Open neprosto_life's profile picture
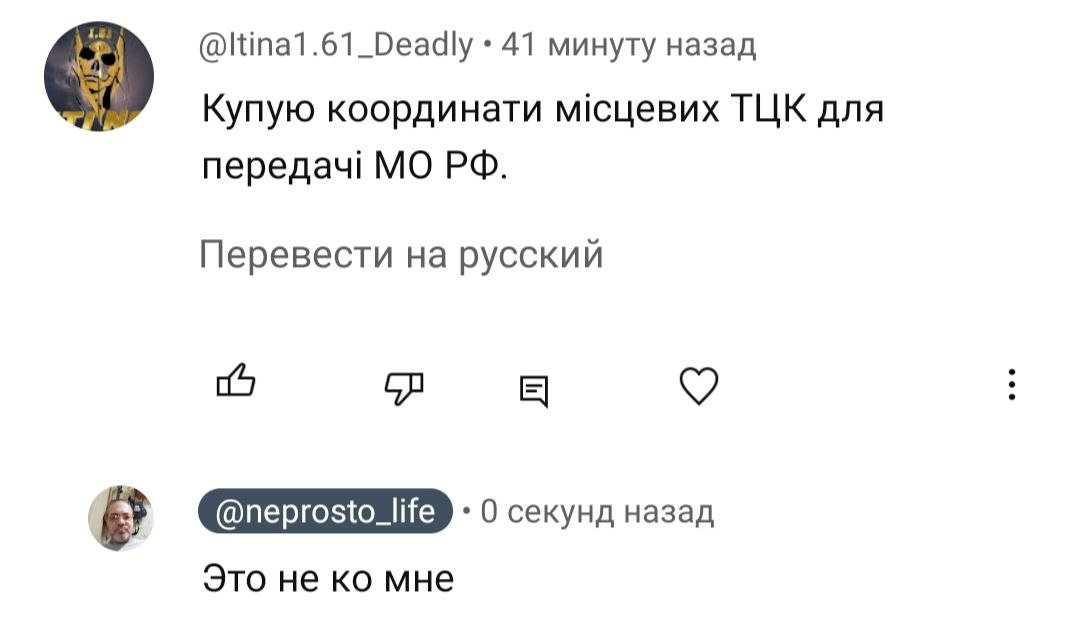This screenshot has height=641, width=1080. (120, 518)
